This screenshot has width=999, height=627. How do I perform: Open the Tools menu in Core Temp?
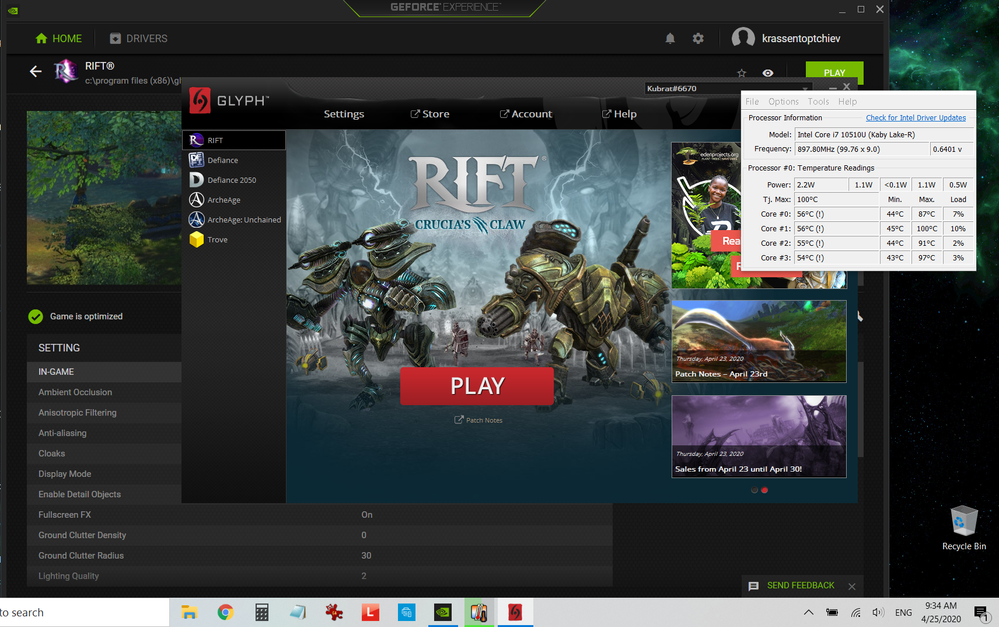(818, 101)
